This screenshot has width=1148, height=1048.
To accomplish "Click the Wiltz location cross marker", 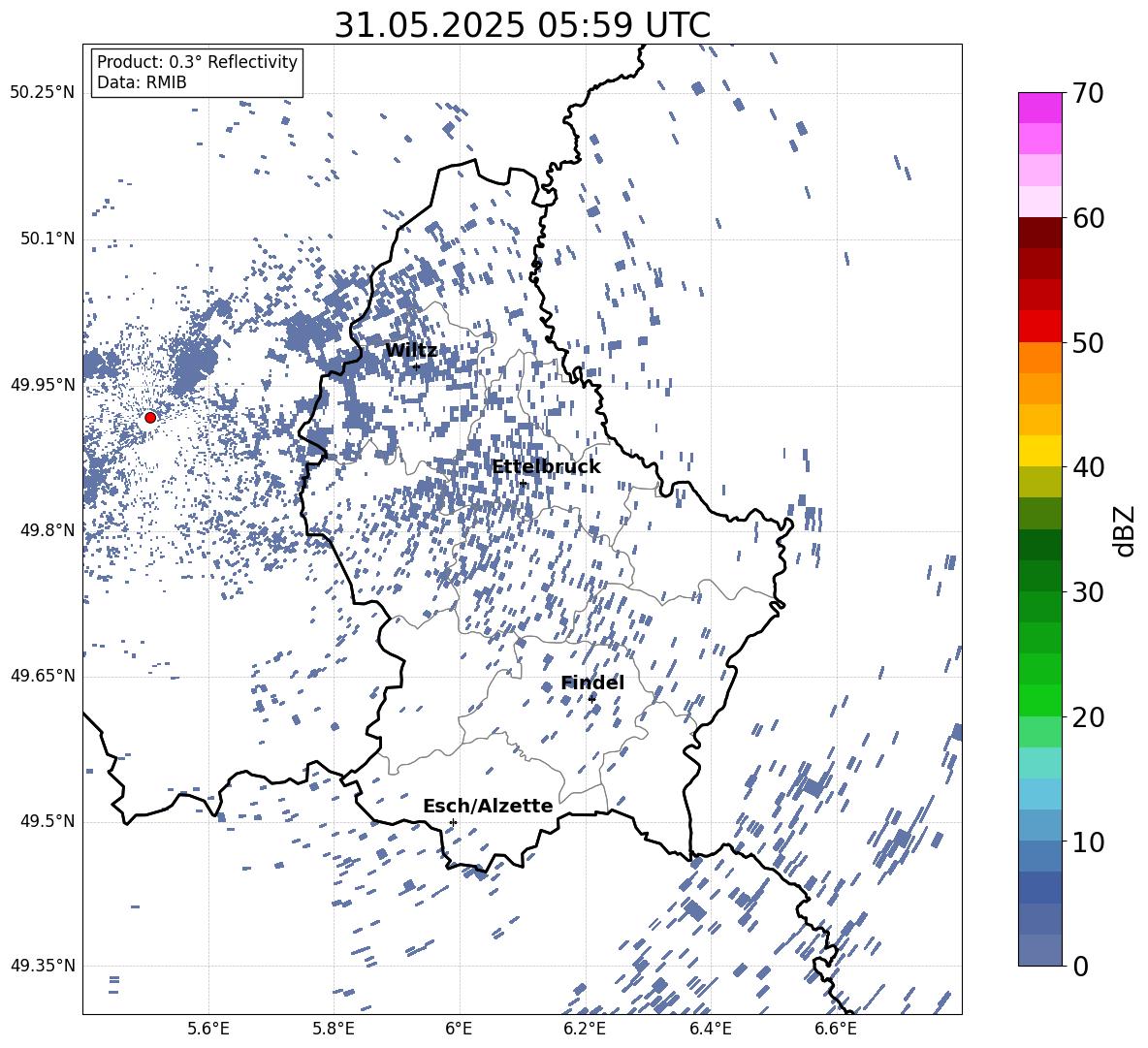I will (x=416, y=366).
